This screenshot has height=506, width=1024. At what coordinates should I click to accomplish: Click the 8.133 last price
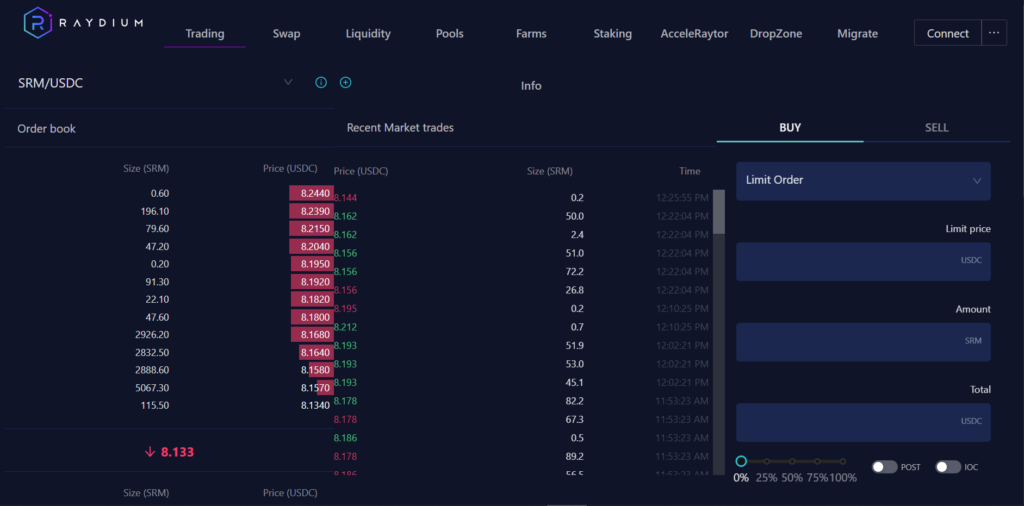pos(178,452)
